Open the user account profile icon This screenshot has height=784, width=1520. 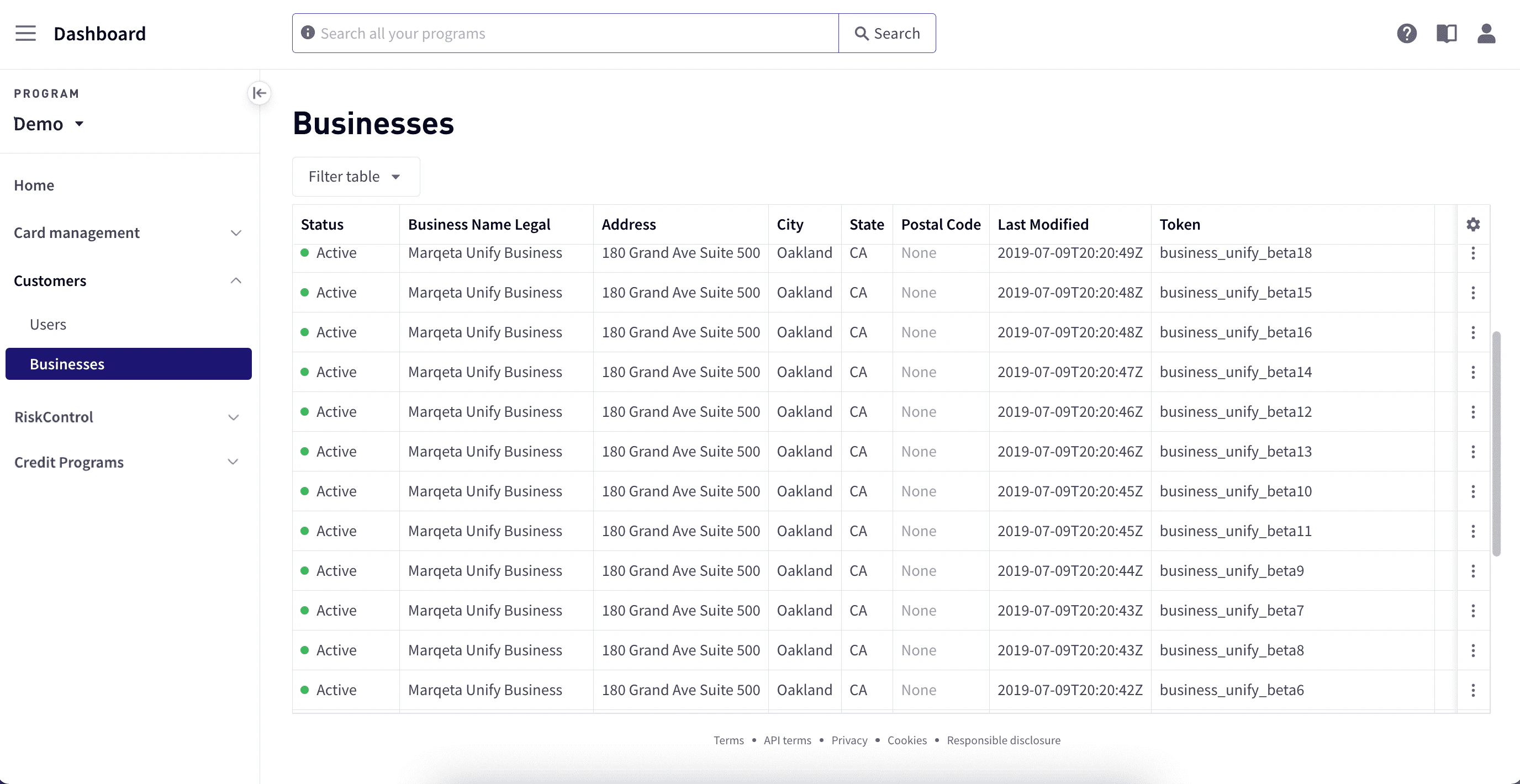tap(1486, 34)
